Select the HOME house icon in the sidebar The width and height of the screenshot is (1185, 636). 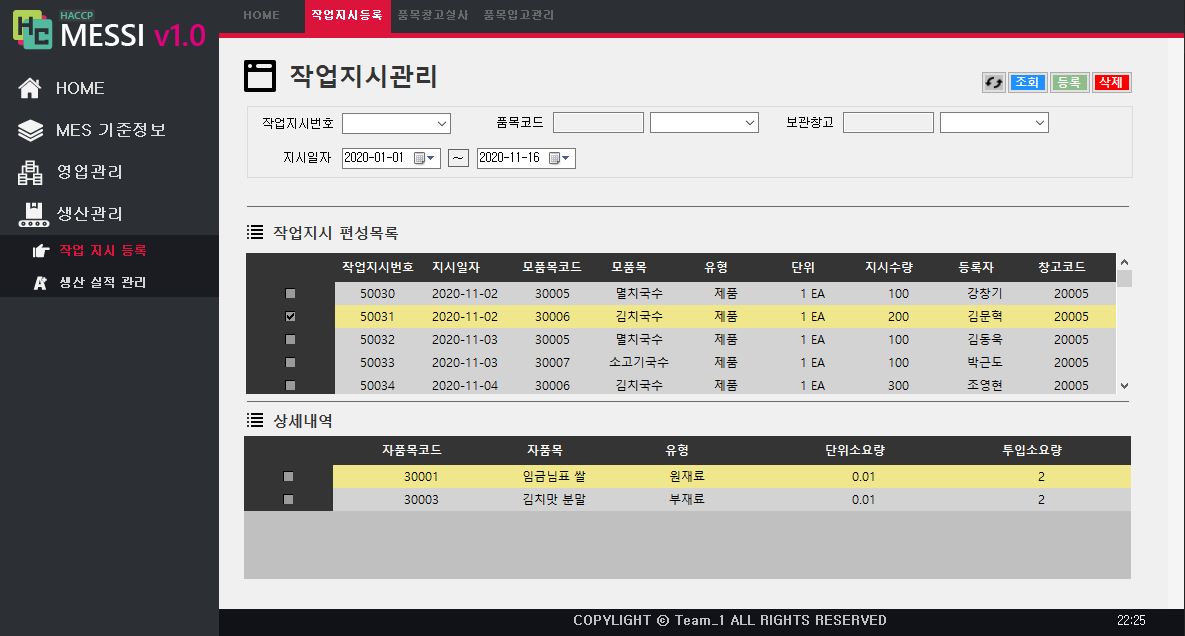click(x=29, y=87)
